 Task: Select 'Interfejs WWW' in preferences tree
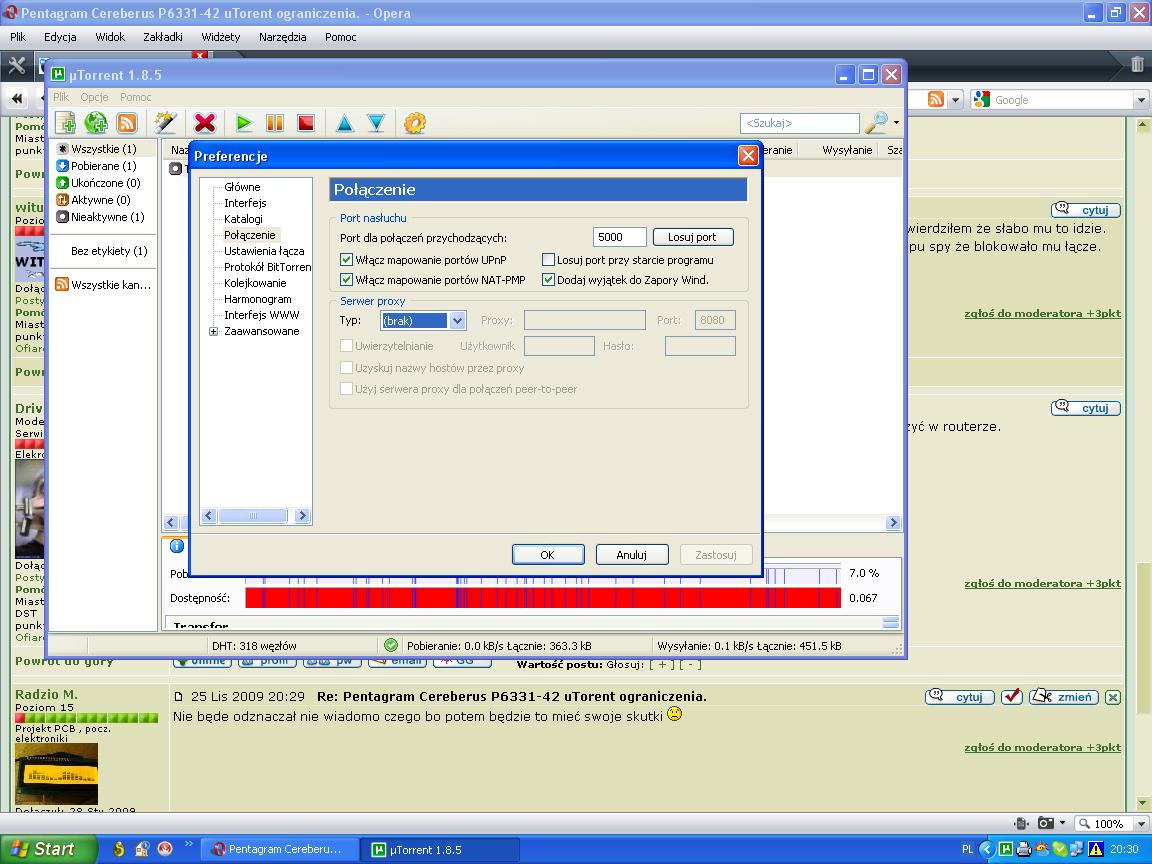pyautogui.click(x=262, y=315)
